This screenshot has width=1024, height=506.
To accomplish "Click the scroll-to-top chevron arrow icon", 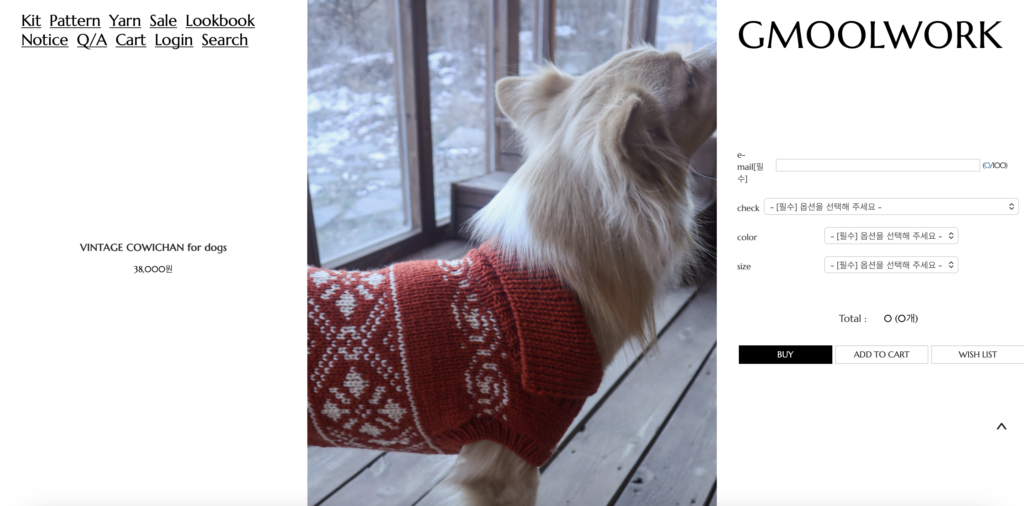I will (1001, 426).
